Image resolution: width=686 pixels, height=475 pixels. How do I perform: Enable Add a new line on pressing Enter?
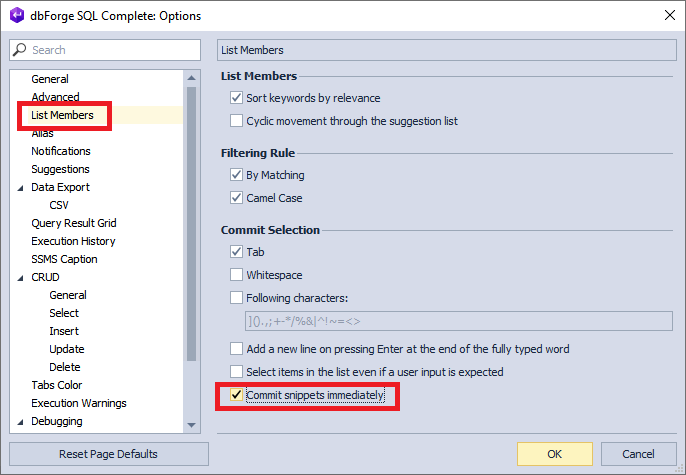coord(236,349)
